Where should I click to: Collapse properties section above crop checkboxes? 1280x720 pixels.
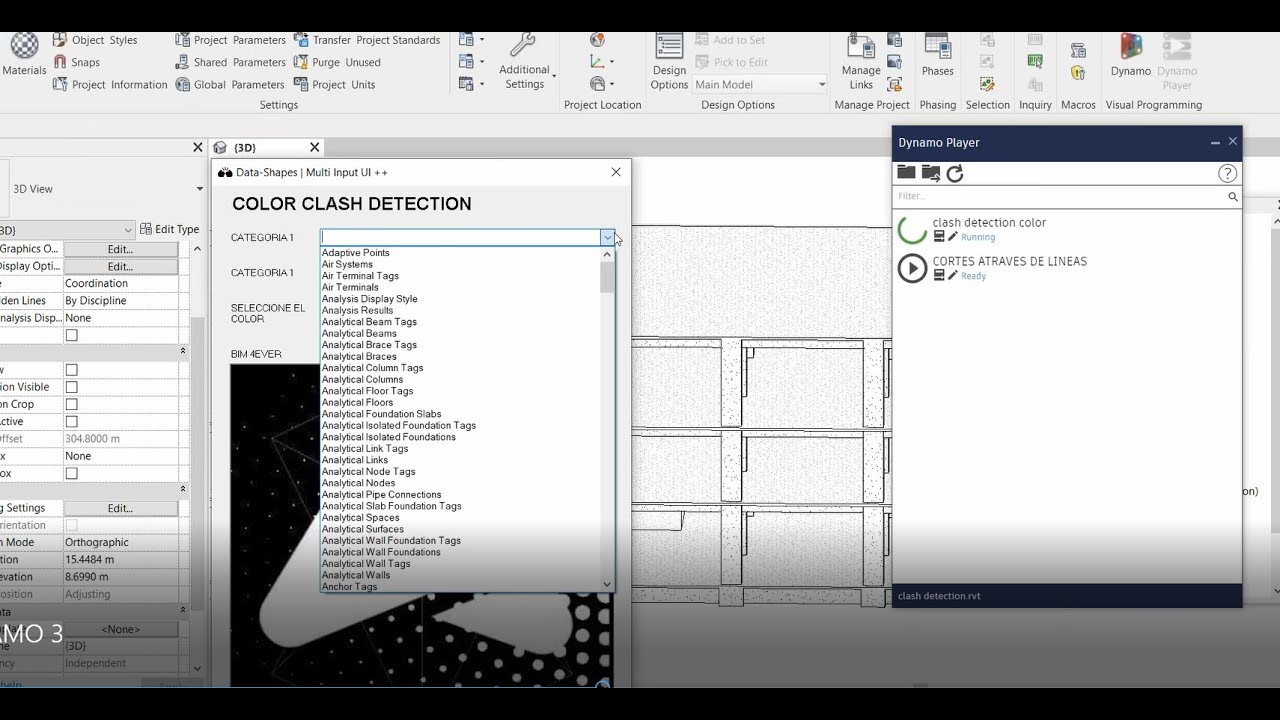(x=183, y=351)
